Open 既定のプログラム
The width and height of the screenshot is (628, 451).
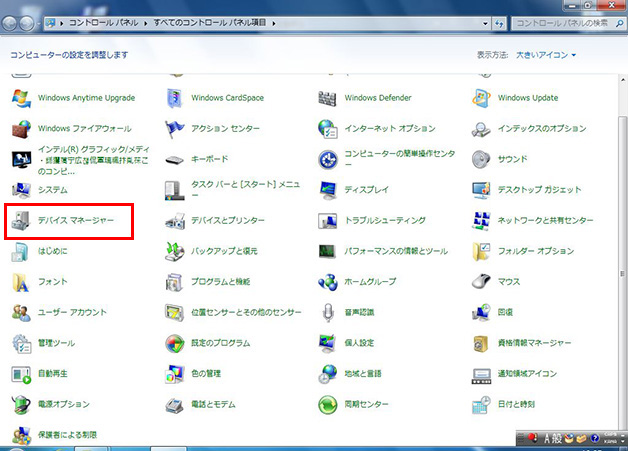(x=207, y=343)
